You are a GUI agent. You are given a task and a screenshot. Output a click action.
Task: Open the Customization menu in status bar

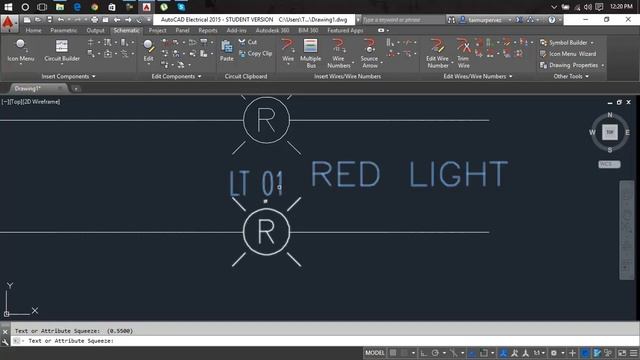(634, 353)
